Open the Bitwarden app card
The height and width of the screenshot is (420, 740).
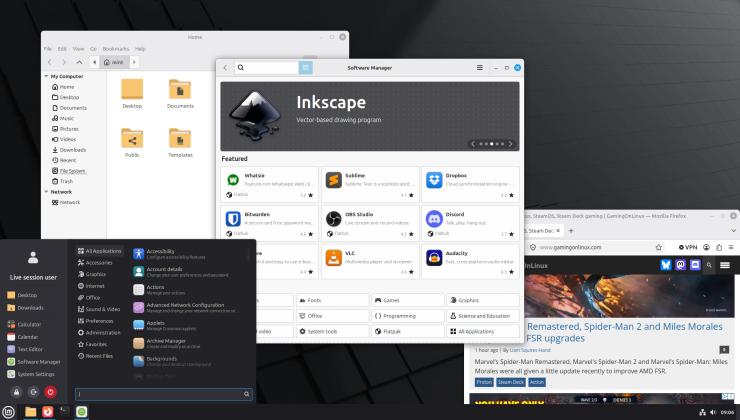(x=269, y=223)
